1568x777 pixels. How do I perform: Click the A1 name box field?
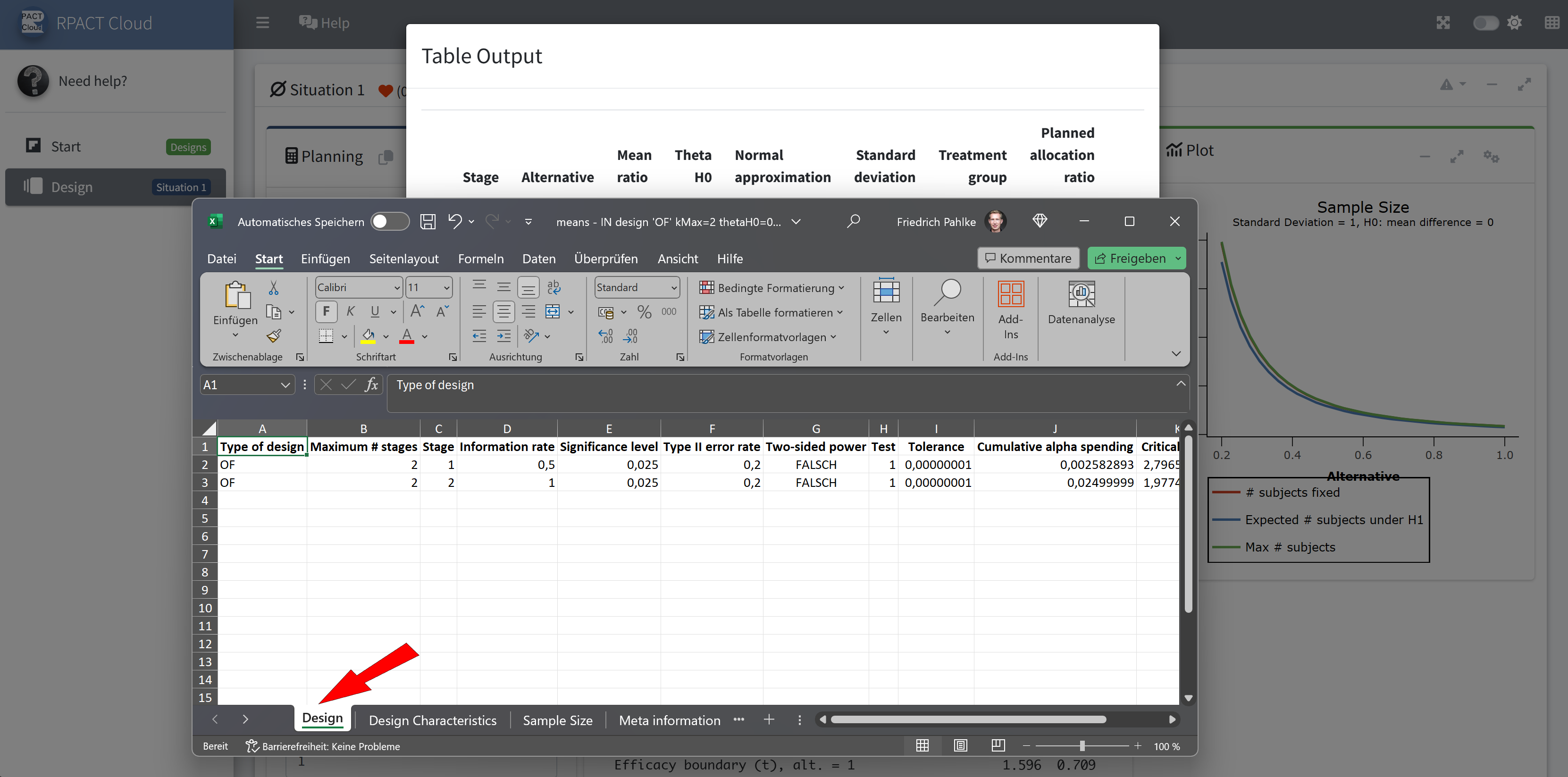click(x=239, y=384)
